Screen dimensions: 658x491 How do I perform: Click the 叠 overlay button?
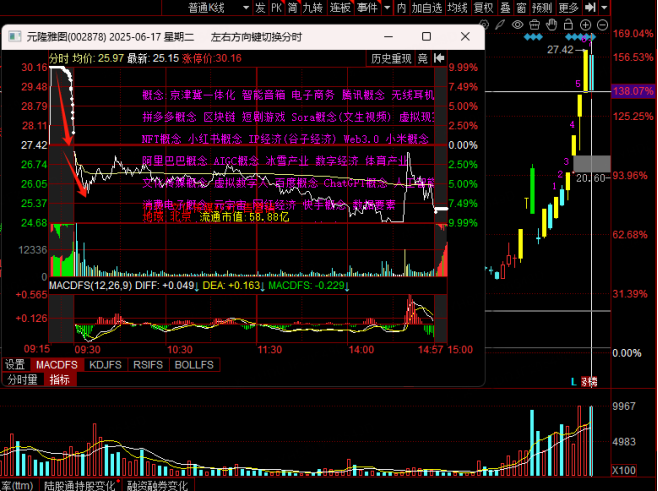click(505, 8)
